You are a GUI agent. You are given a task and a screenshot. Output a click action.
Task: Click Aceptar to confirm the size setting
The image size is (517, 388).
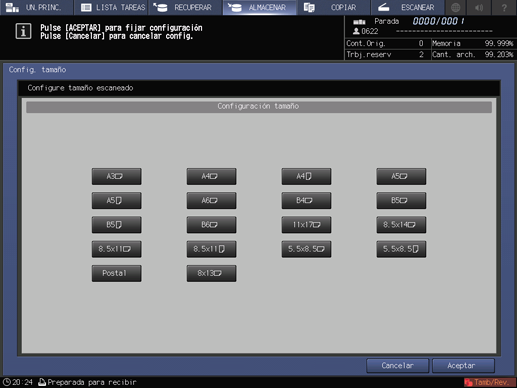coord(463,366)
